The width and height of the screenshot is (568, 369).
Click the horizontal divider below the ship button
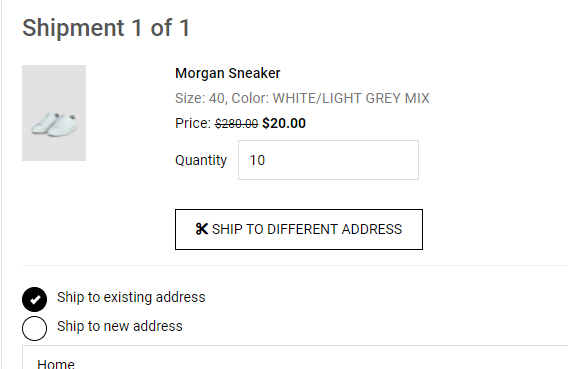tap(295, 265)
